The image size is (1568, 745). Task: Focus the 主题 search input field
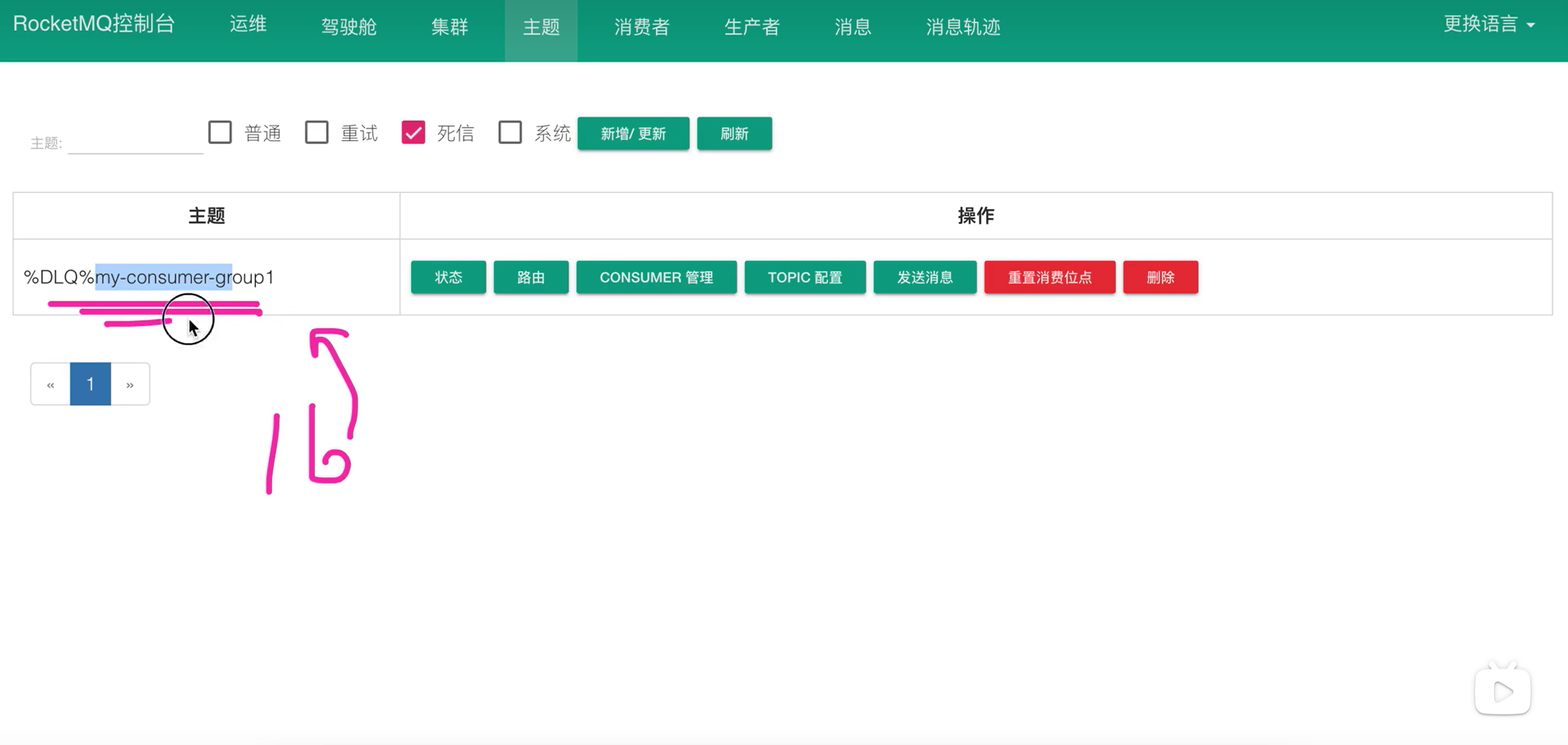coord(135,143)
